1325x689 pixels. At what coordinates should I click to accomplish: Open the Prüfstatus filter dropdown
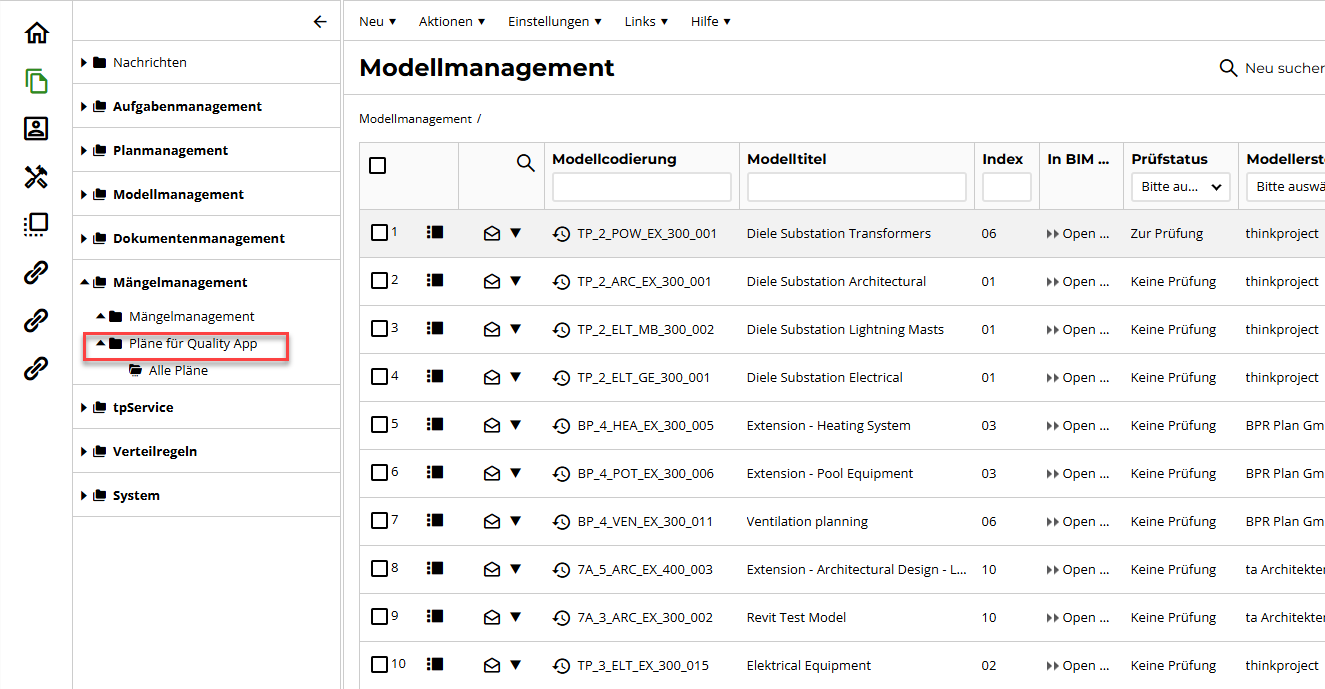tap(1180, 187)
